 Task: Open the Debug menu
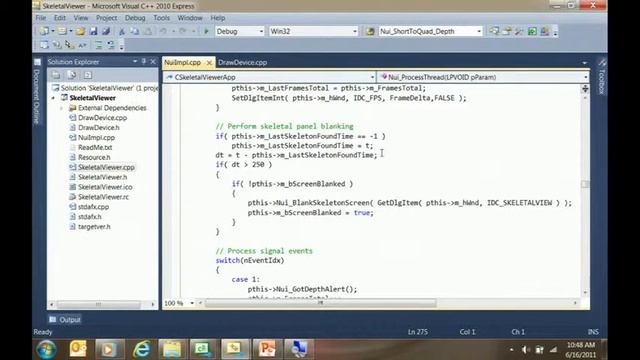[x=135, y=18]
